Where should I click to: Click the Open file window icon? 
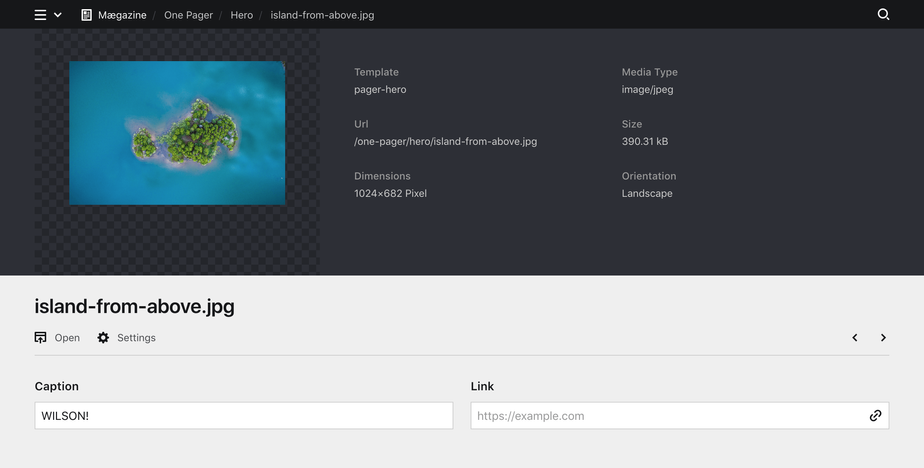click(x=41, y=338)
